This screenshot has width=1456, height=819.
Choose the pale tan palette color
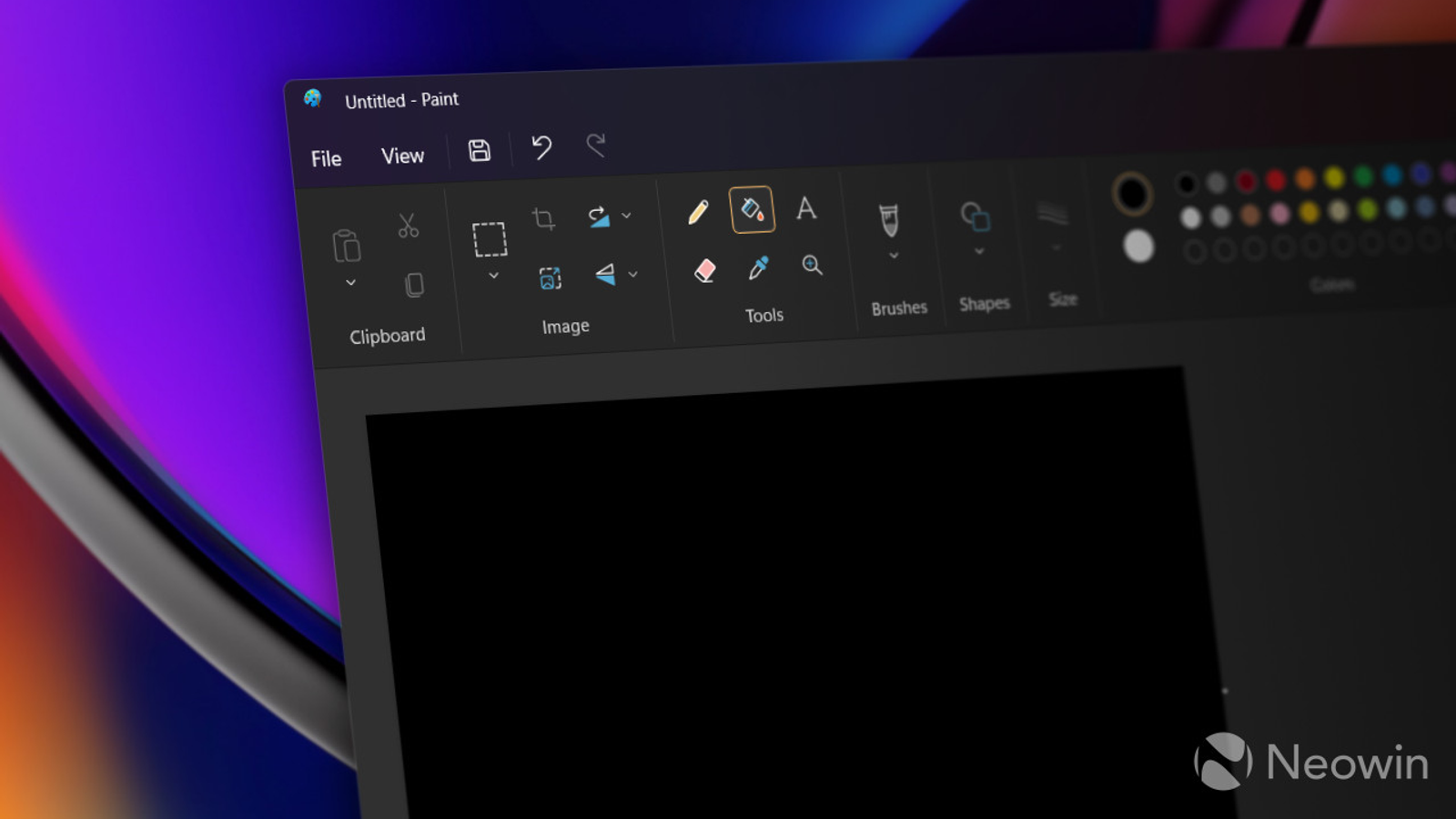(1339, 210)
